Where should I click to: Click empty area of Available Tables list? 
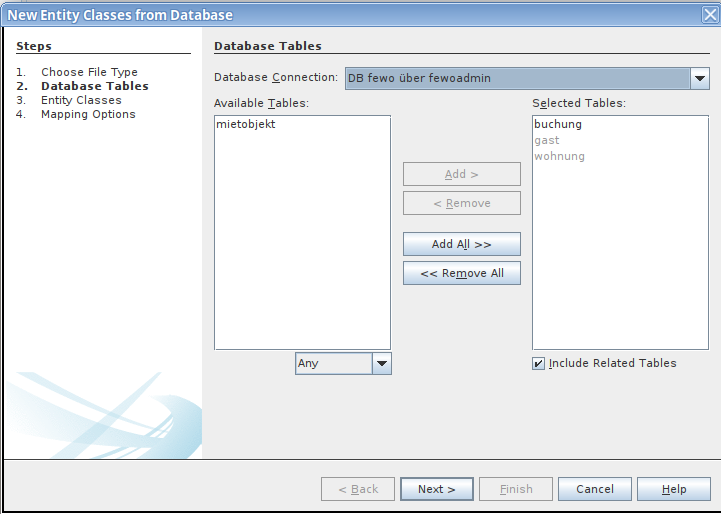pyautogui.click(x=302, y=250)
